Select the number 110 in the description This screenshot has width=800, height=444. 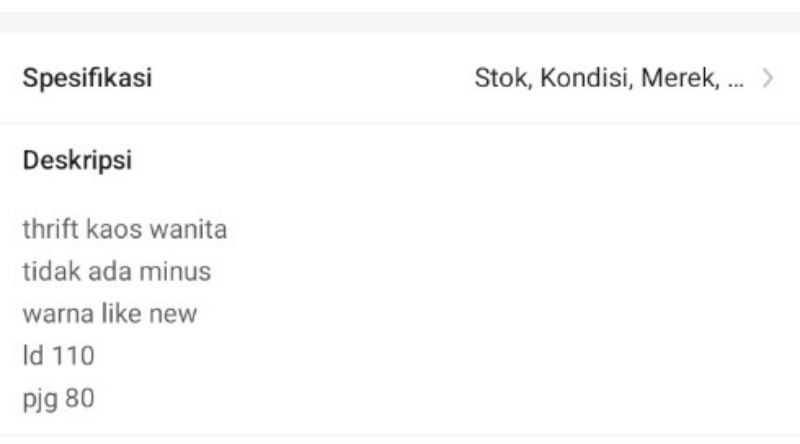tap(73, 355)
